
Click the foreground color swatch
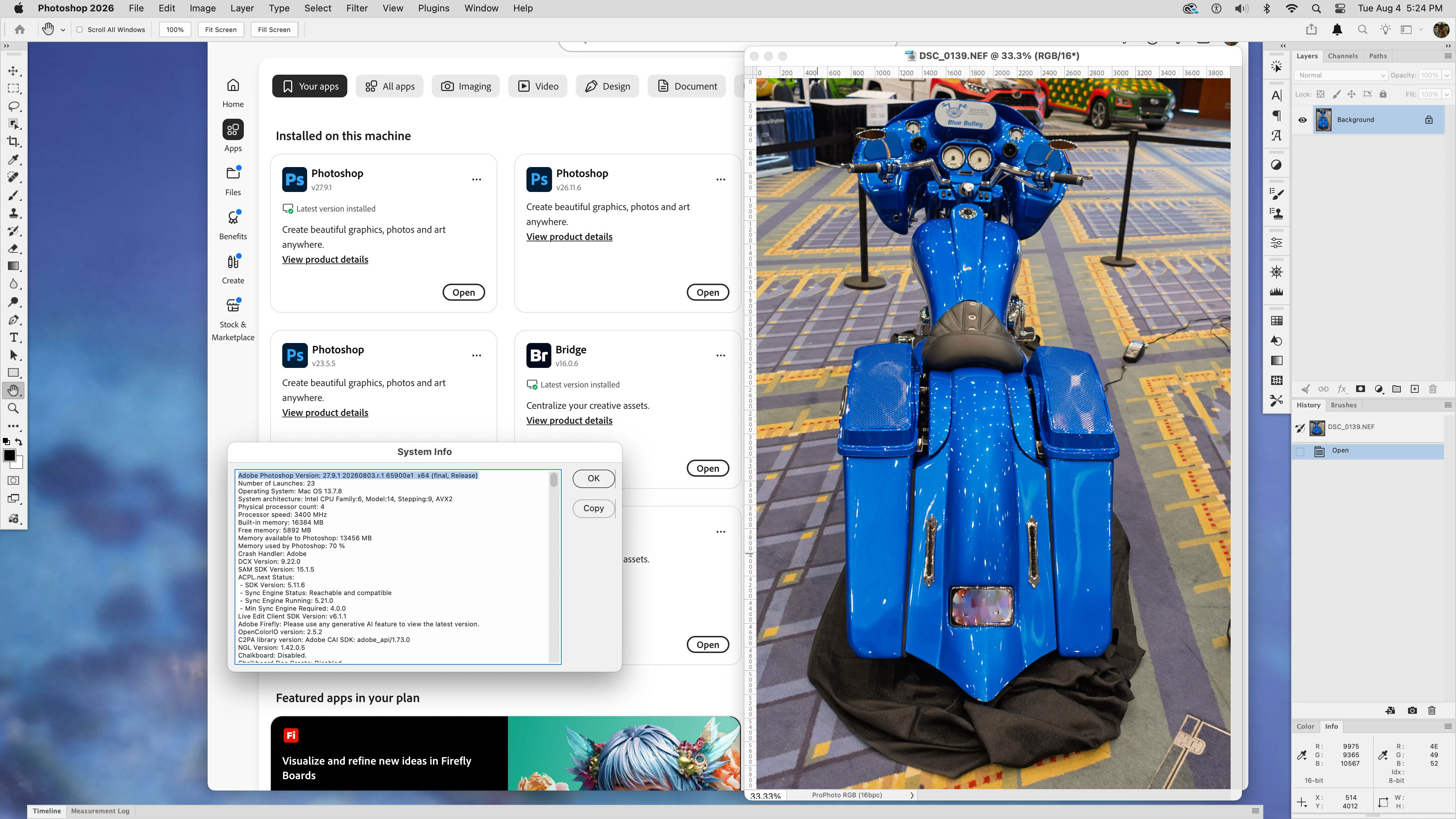(x=9, y=456)
